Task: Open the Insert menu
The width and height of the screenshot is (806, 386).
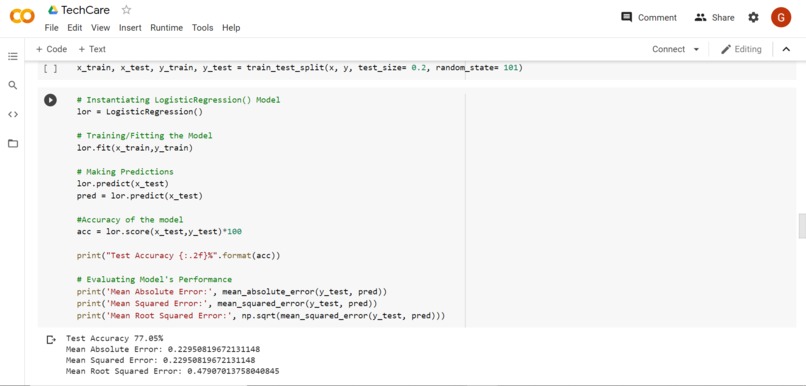Action: (130, 28)
